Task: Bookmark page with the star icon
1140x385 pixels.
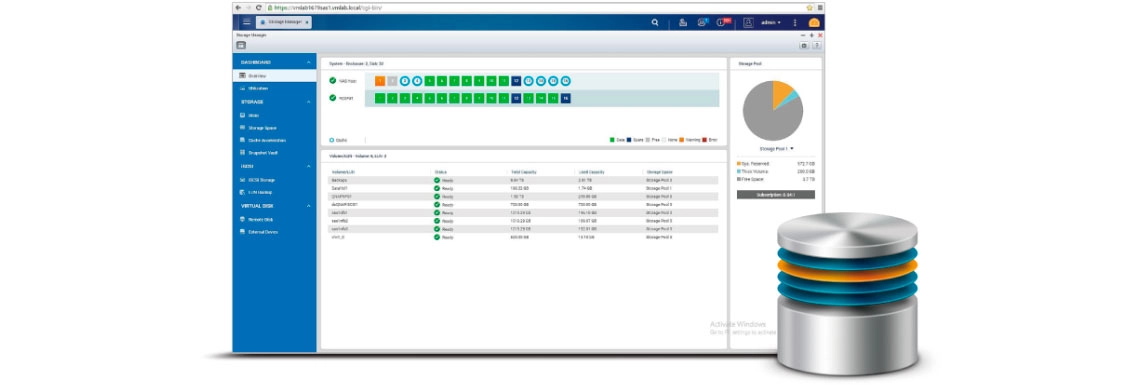Action: (x=809, y=7)
